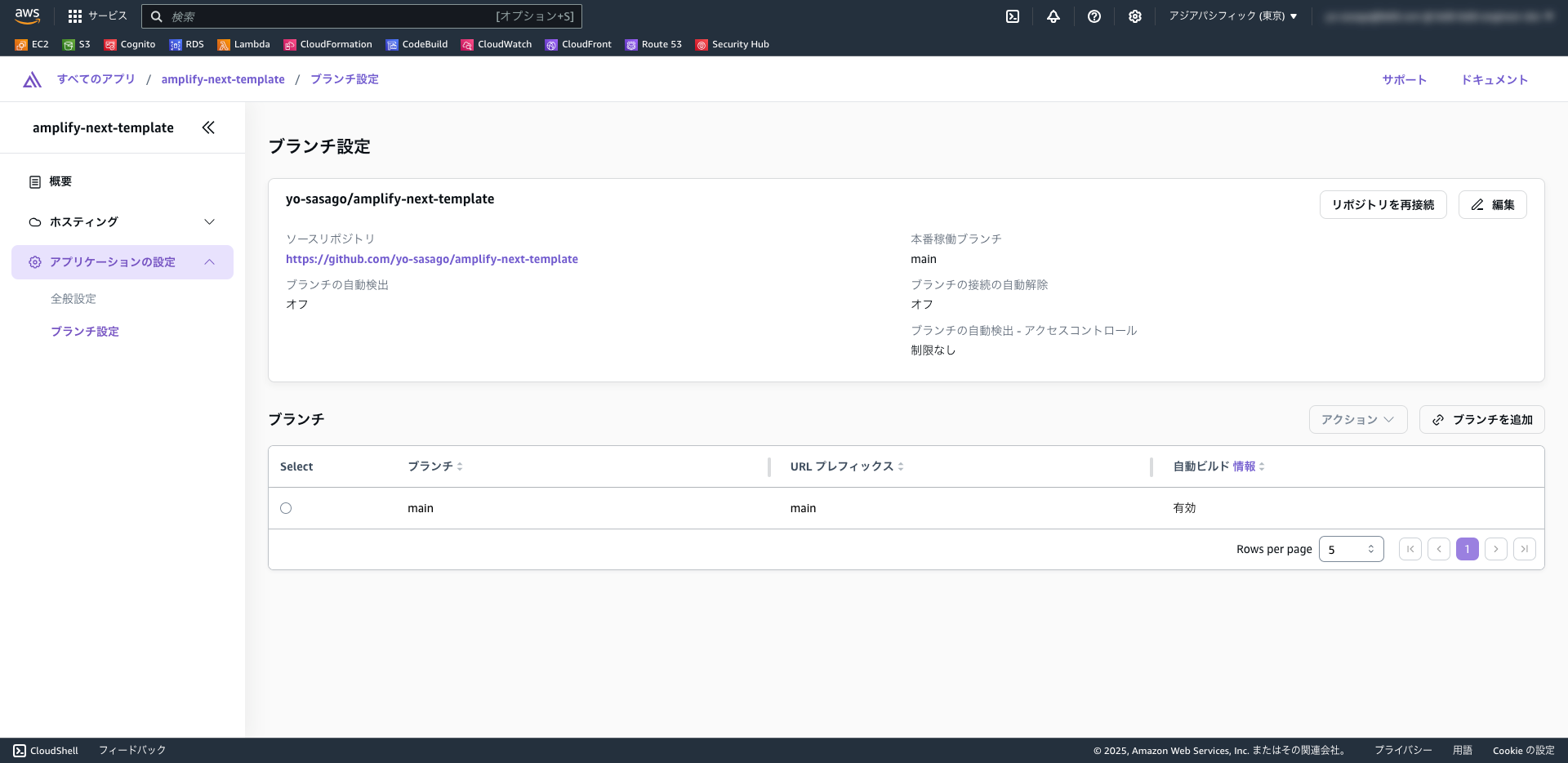Collapse the アプリケーションの設定 section
Image resolution: width=1568 pixels, height=763 pixels.
click(x=210, y=261)
